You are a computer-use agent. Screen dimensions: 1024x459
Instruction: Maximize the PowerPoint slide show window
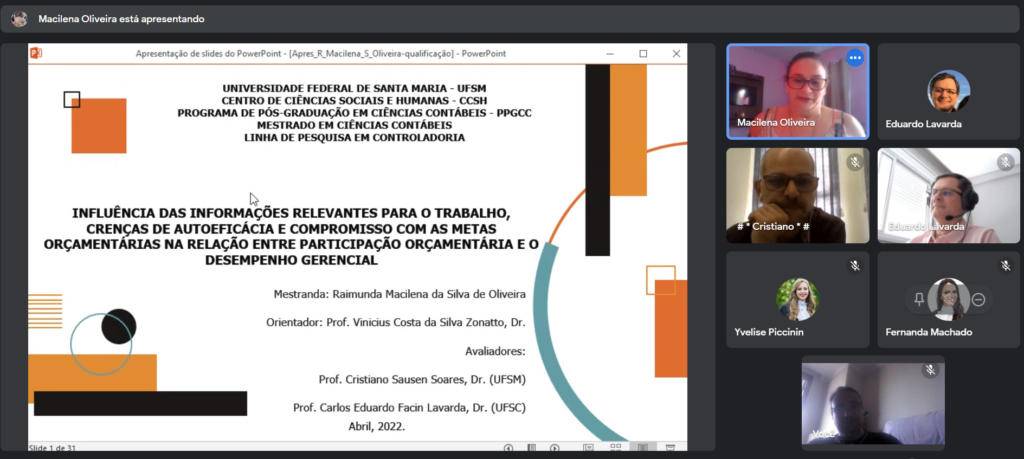coord(643,53)
